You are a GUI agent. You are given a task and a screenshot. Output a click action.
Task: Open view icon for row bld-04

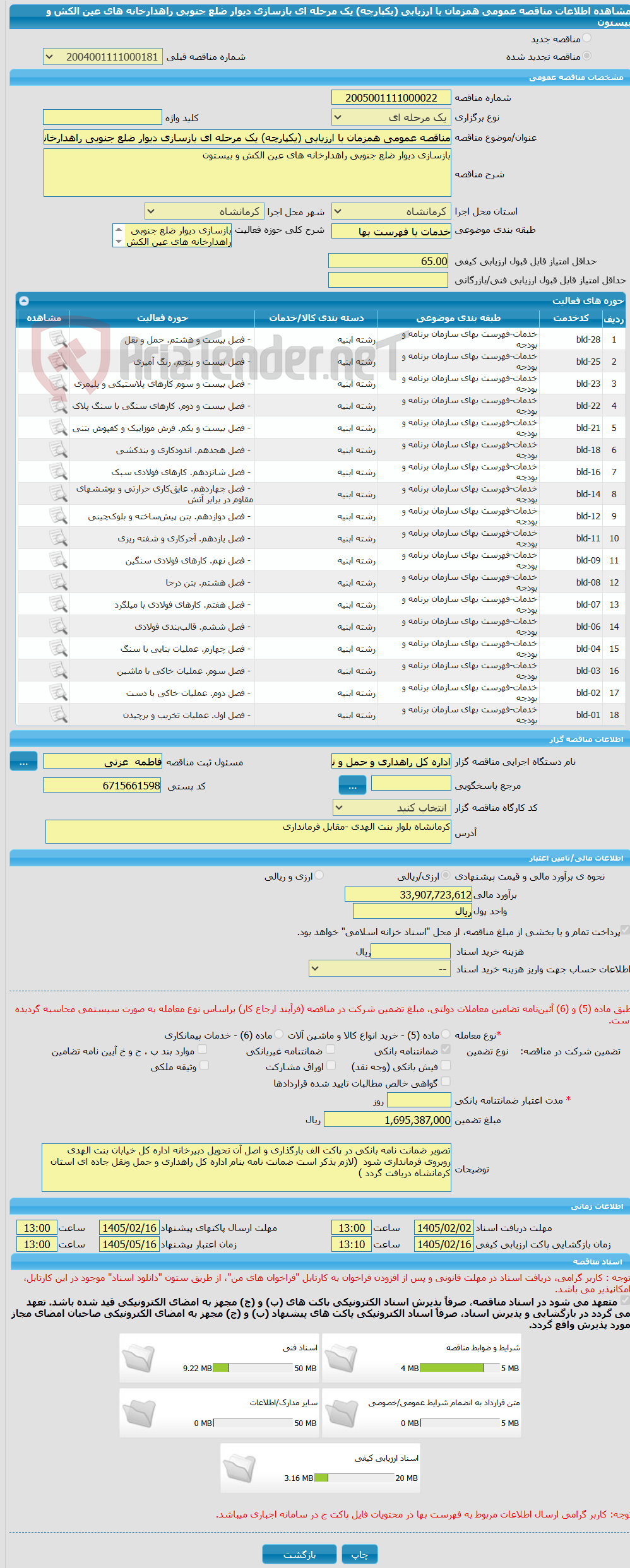pos(58,649)
